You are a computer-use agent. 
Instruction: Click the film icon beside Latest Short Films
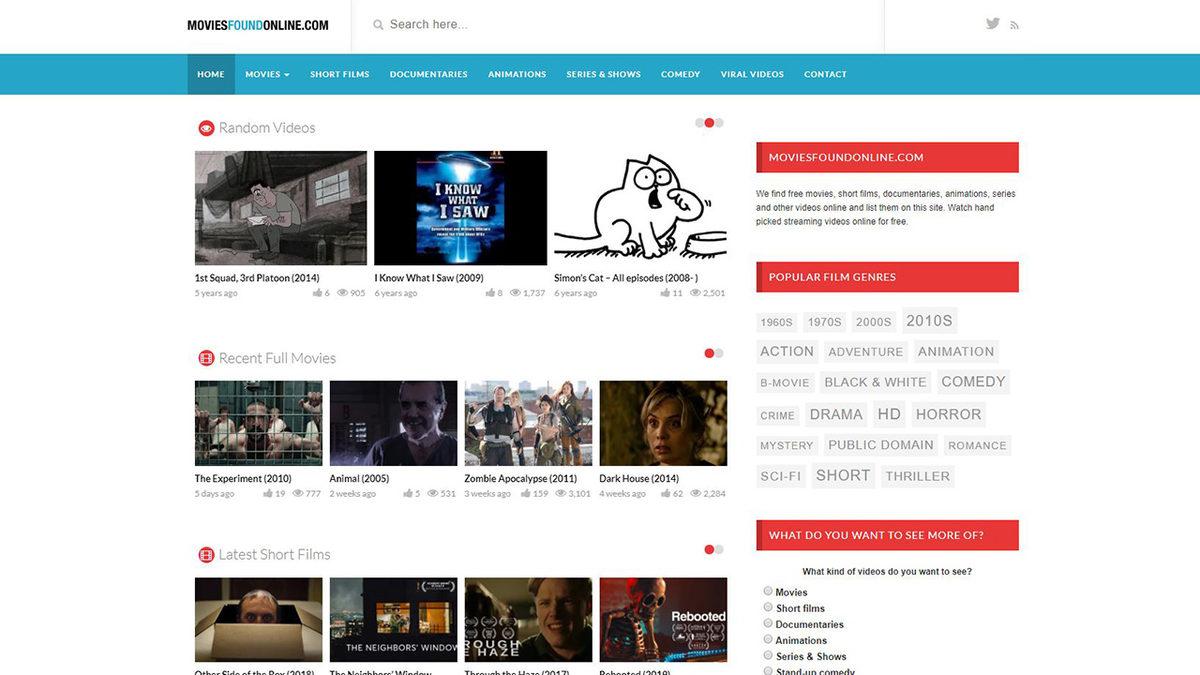206,554
